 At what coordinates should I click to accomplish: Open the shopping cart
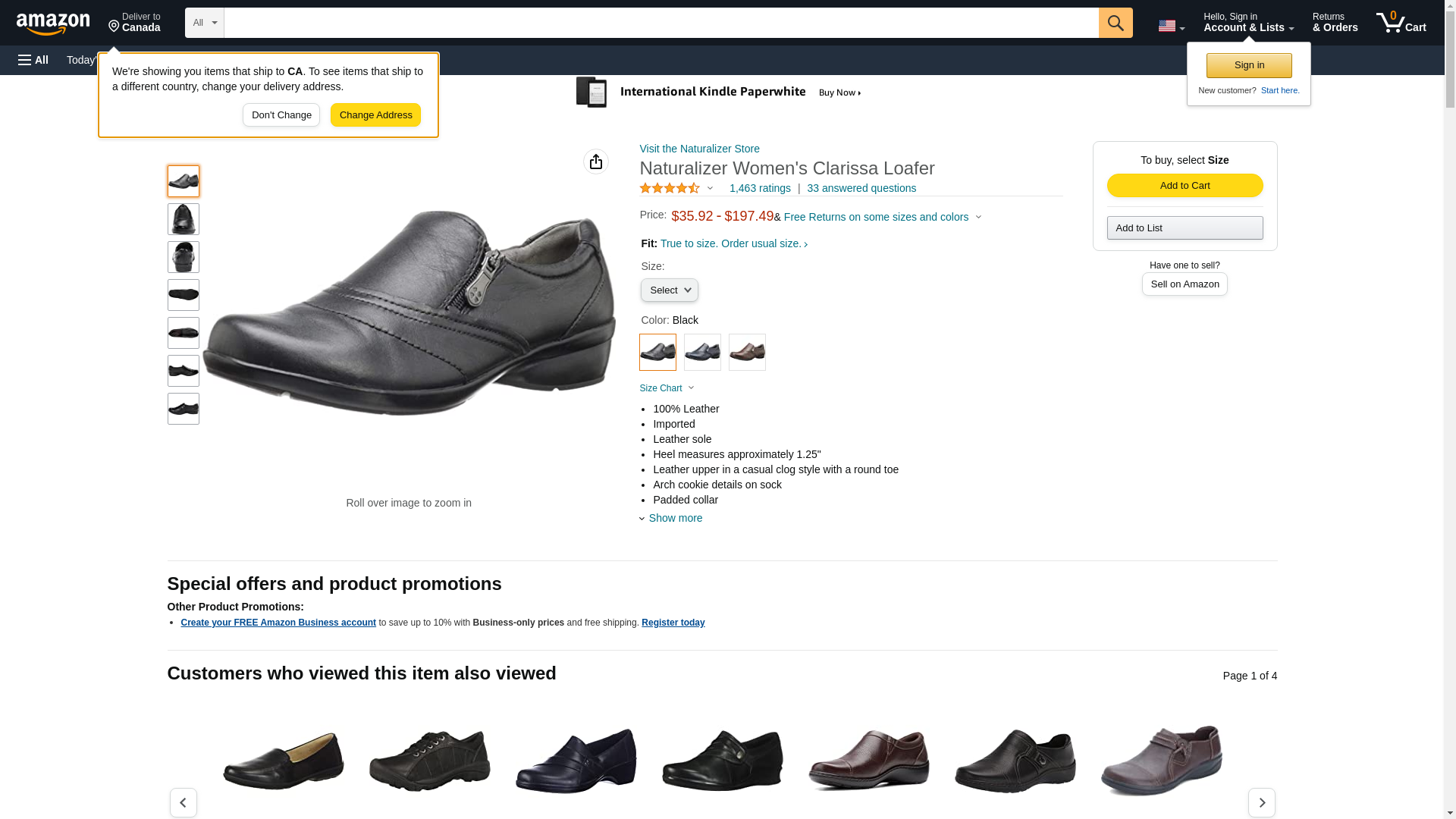coord(1401,23)
